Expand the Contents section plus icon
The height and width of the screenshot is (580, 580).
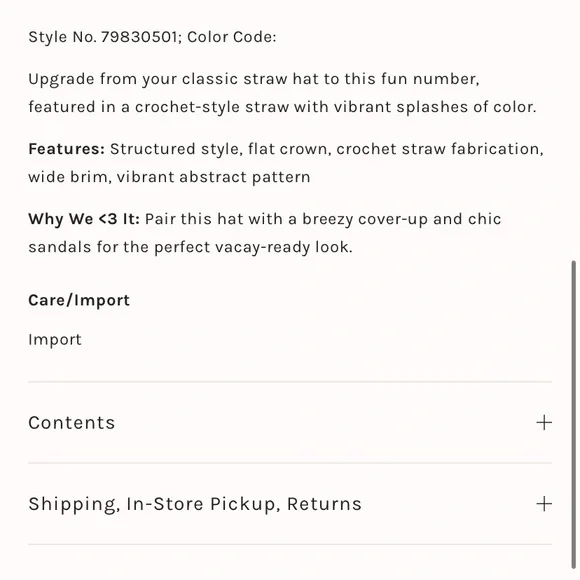pos(544,422)
